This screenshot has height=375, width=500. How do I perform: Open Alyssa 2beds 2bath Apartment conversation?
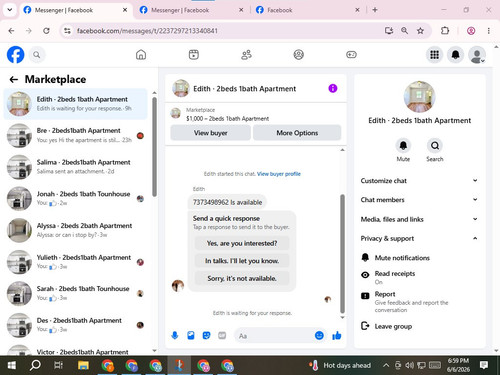pyautogui.click(x=75, y=230)
